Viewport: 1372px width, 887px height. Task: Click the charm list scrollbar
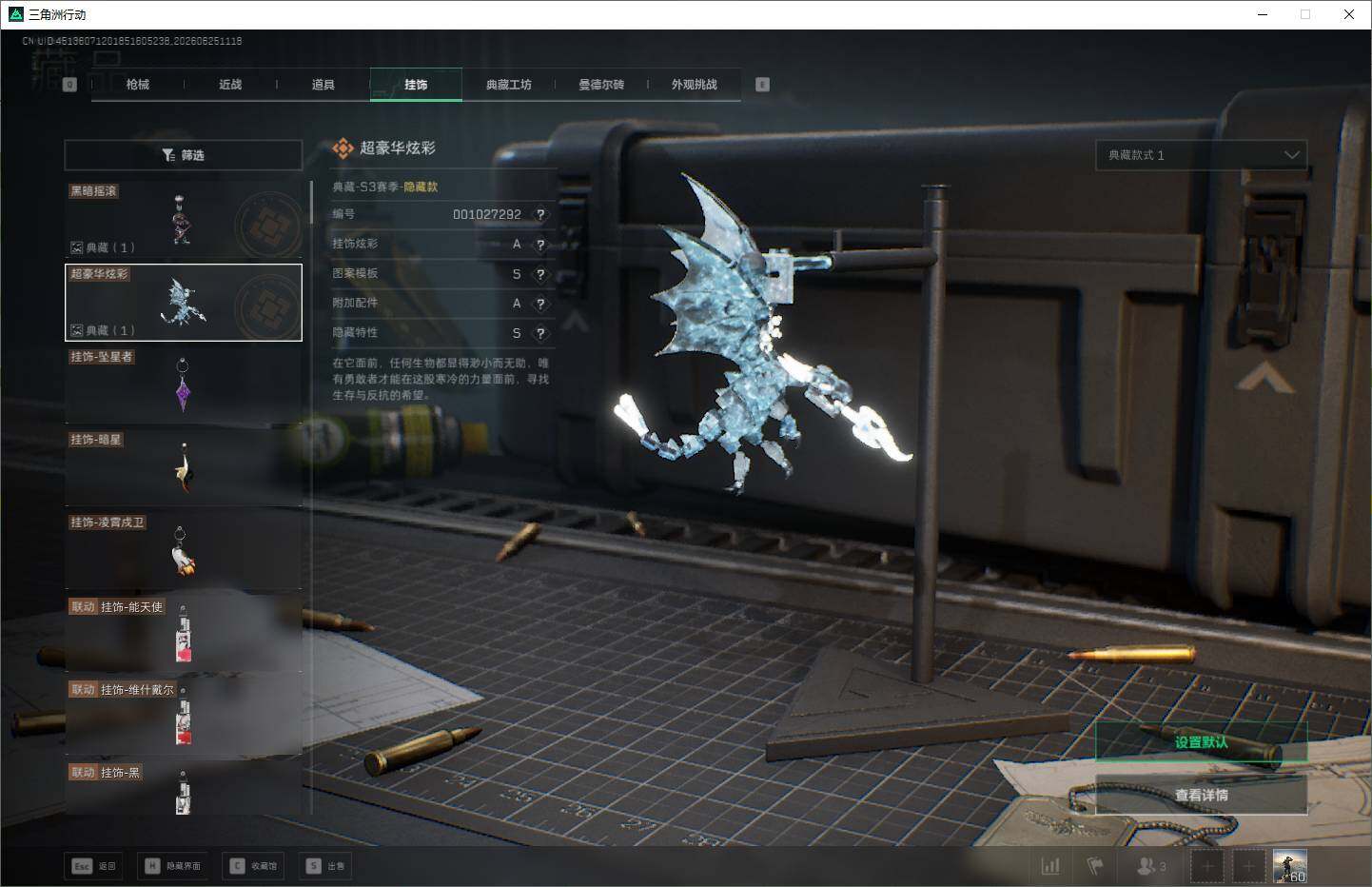click(x=312, y=202)
